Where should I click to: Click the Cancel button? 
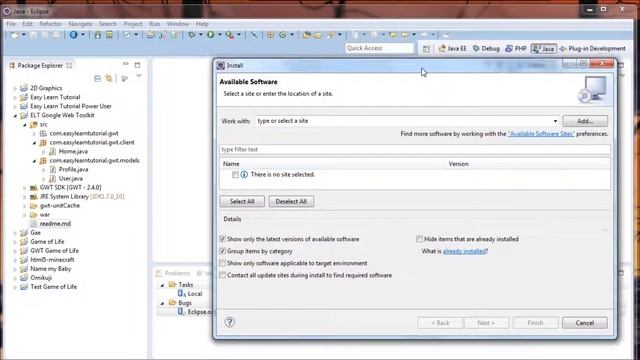584,323
